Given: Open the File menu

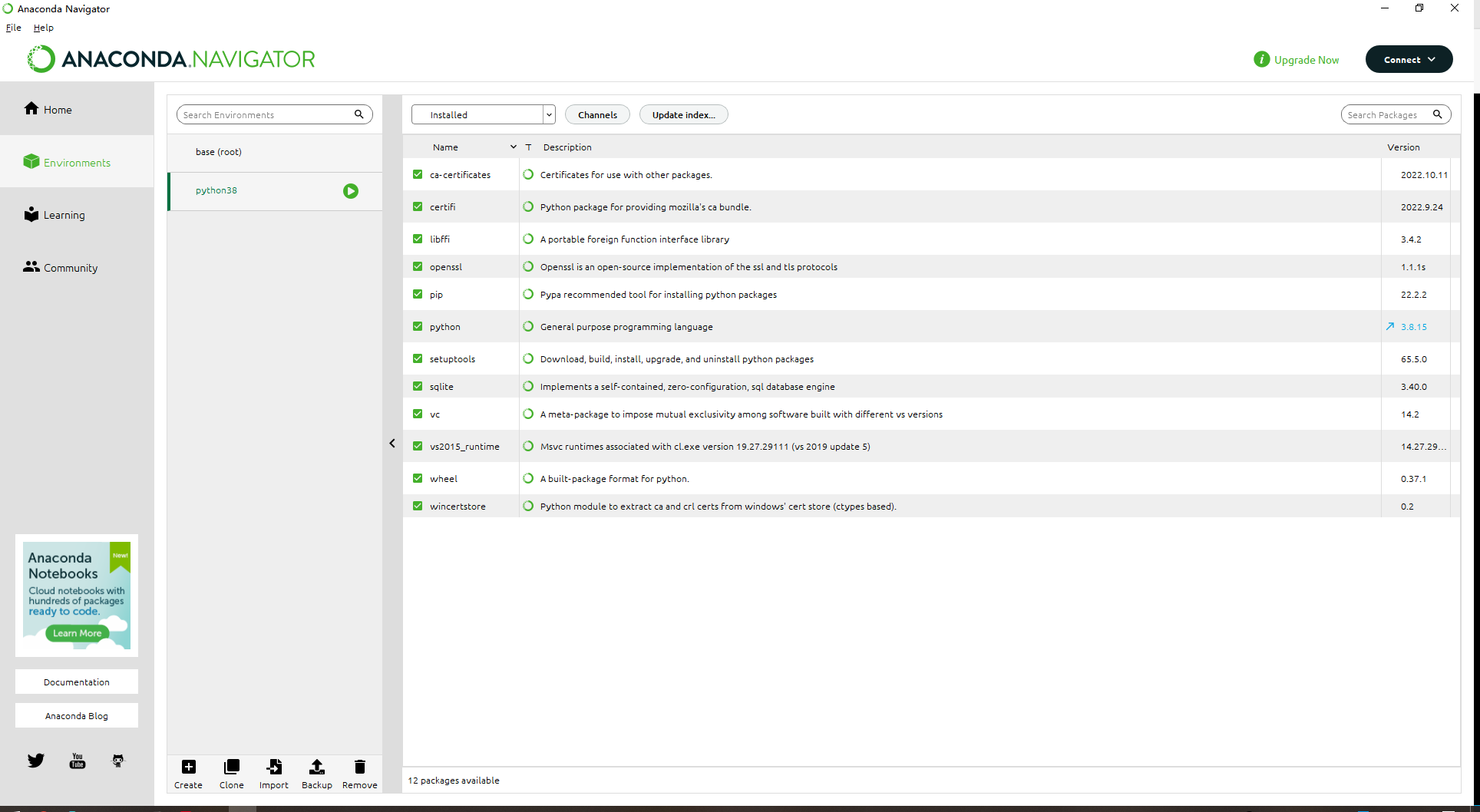Looking at the screenshot, I should pos(14,28).
